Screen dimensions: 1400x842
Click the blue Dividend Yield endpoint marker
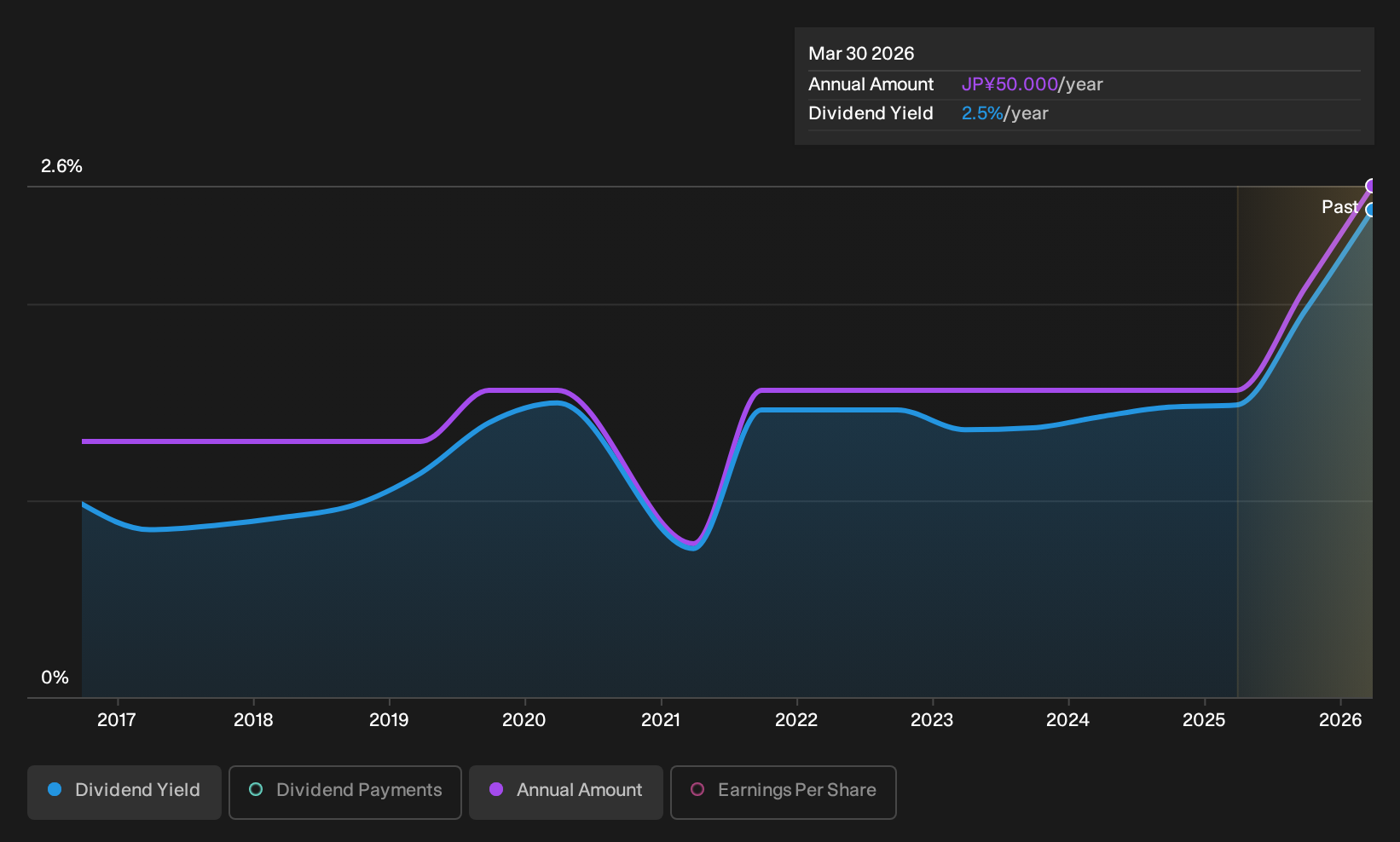tap(1371, 210)
